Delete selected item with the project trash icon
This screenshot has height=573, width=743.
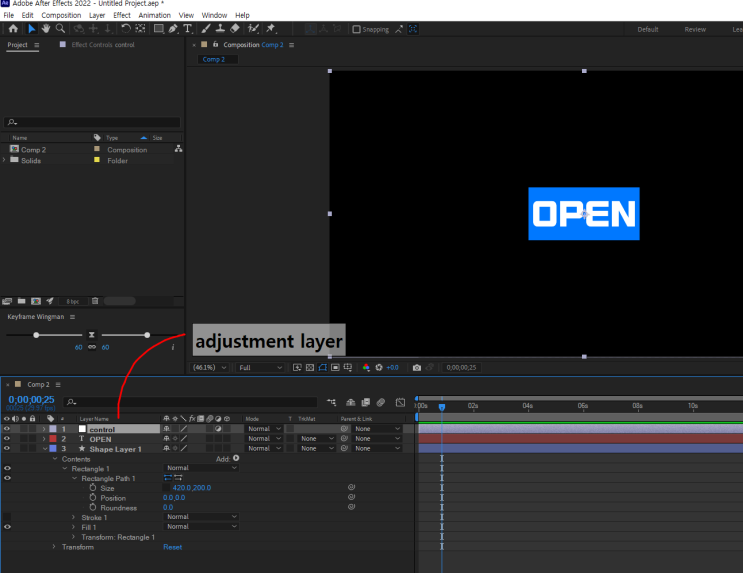pos(96,300)
